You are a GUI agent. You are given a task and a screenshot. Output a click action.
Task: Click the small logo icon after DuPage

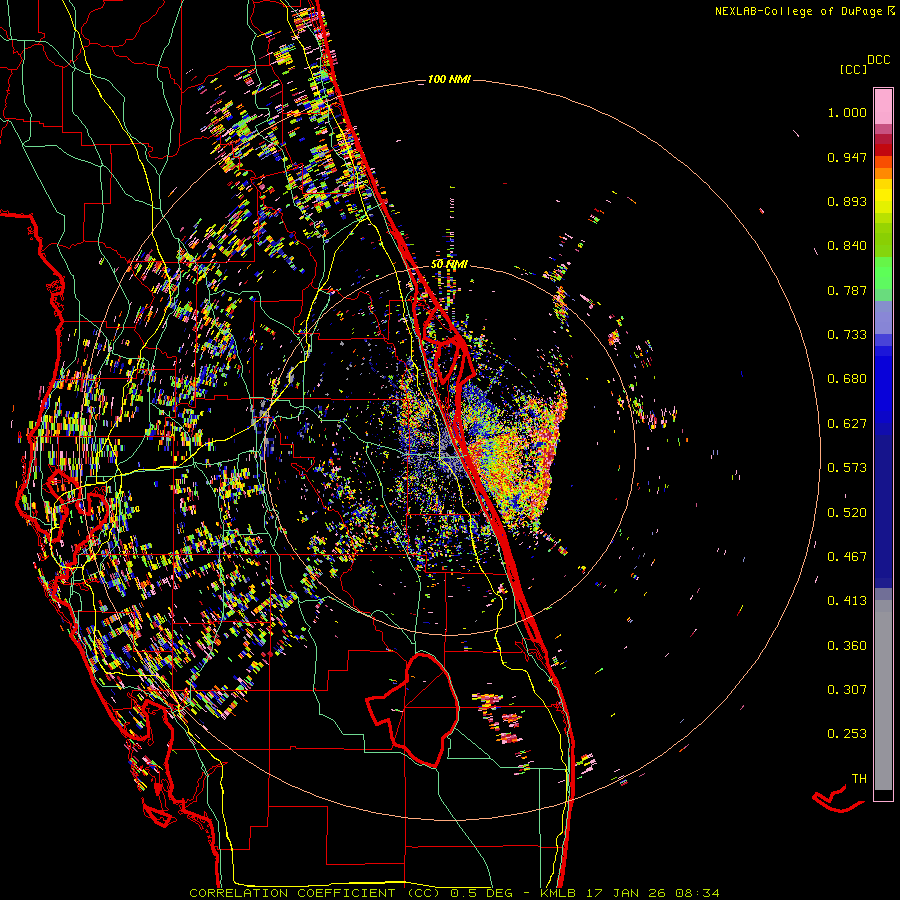pos(889,11)
